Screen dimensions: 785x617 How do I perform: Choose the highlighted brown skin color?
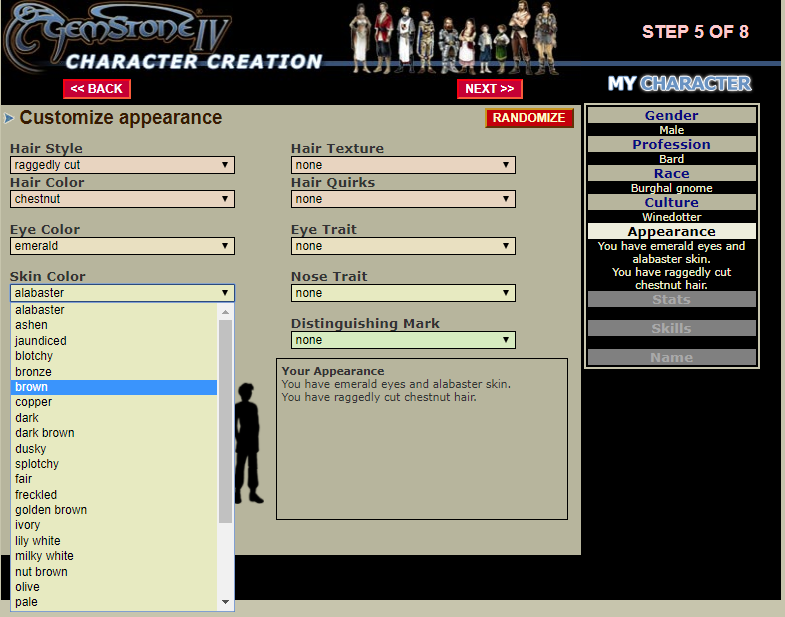coord(114,387)
